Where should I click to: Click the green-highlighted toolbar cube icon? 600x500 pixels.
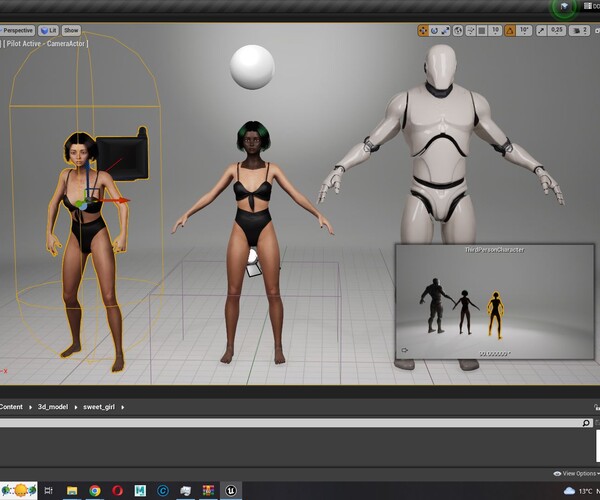pyautogui.click(x=564, y=7)
